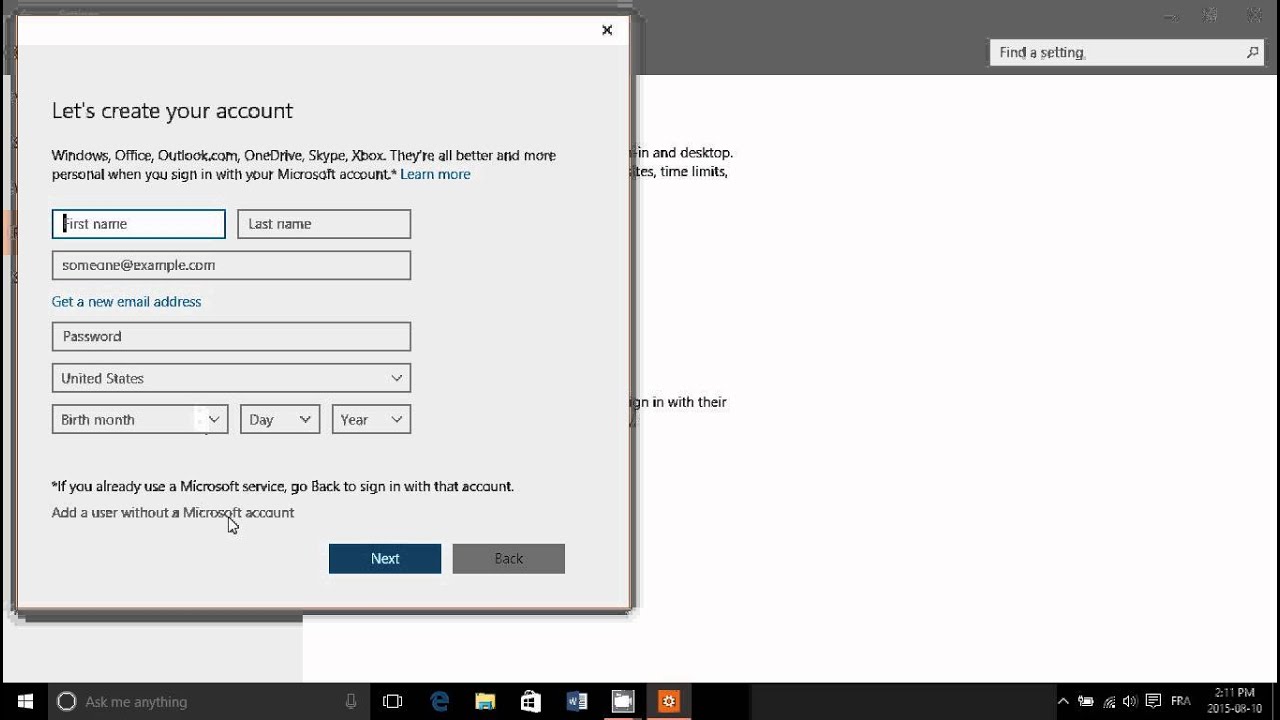Click the FRA language indicator
This screenshot has width=1280, height=720.
(x=1181, y=701)
